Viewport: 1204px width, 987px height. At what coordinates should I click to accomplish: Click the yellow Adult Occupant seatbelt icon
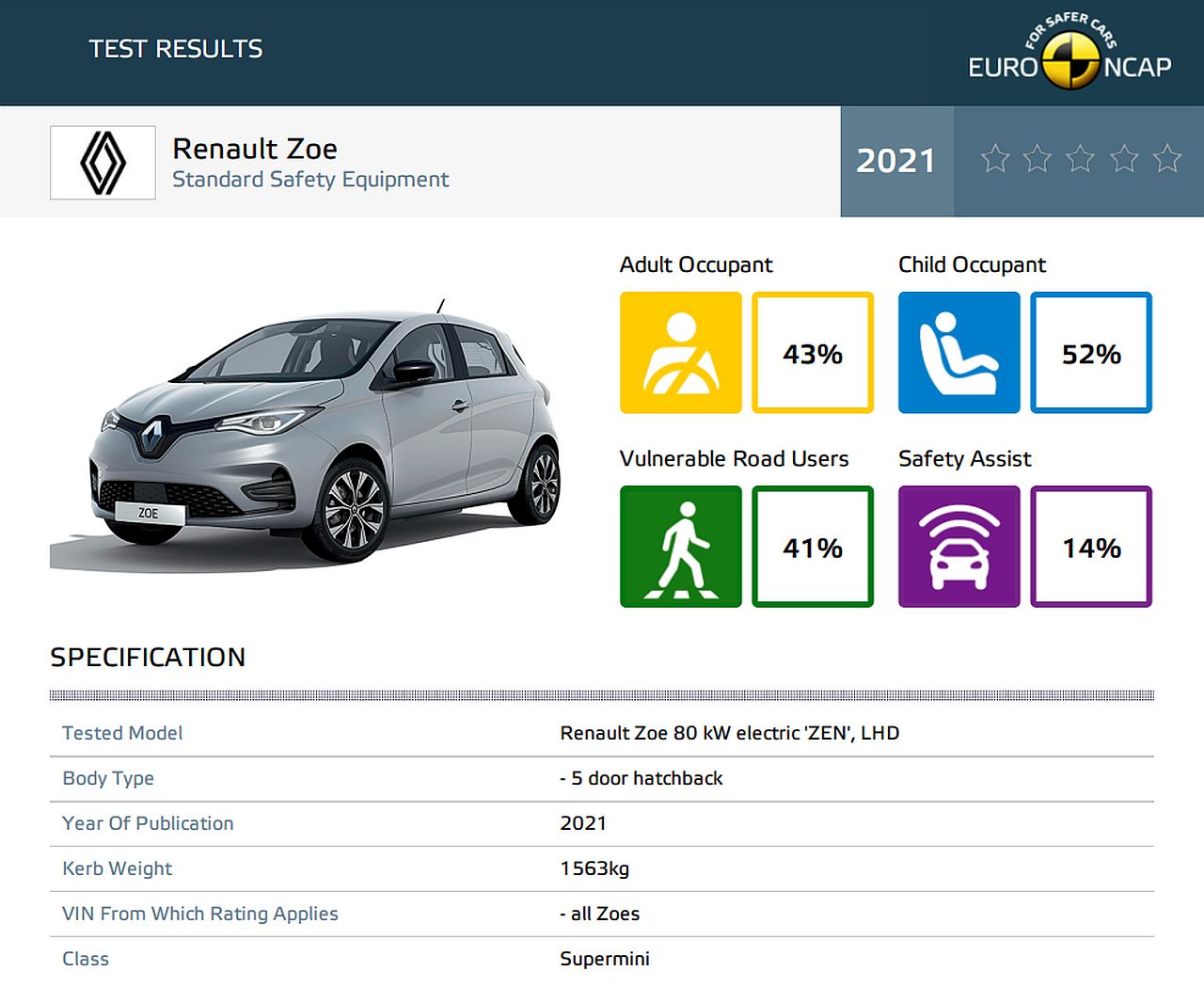tap(681, 353)
